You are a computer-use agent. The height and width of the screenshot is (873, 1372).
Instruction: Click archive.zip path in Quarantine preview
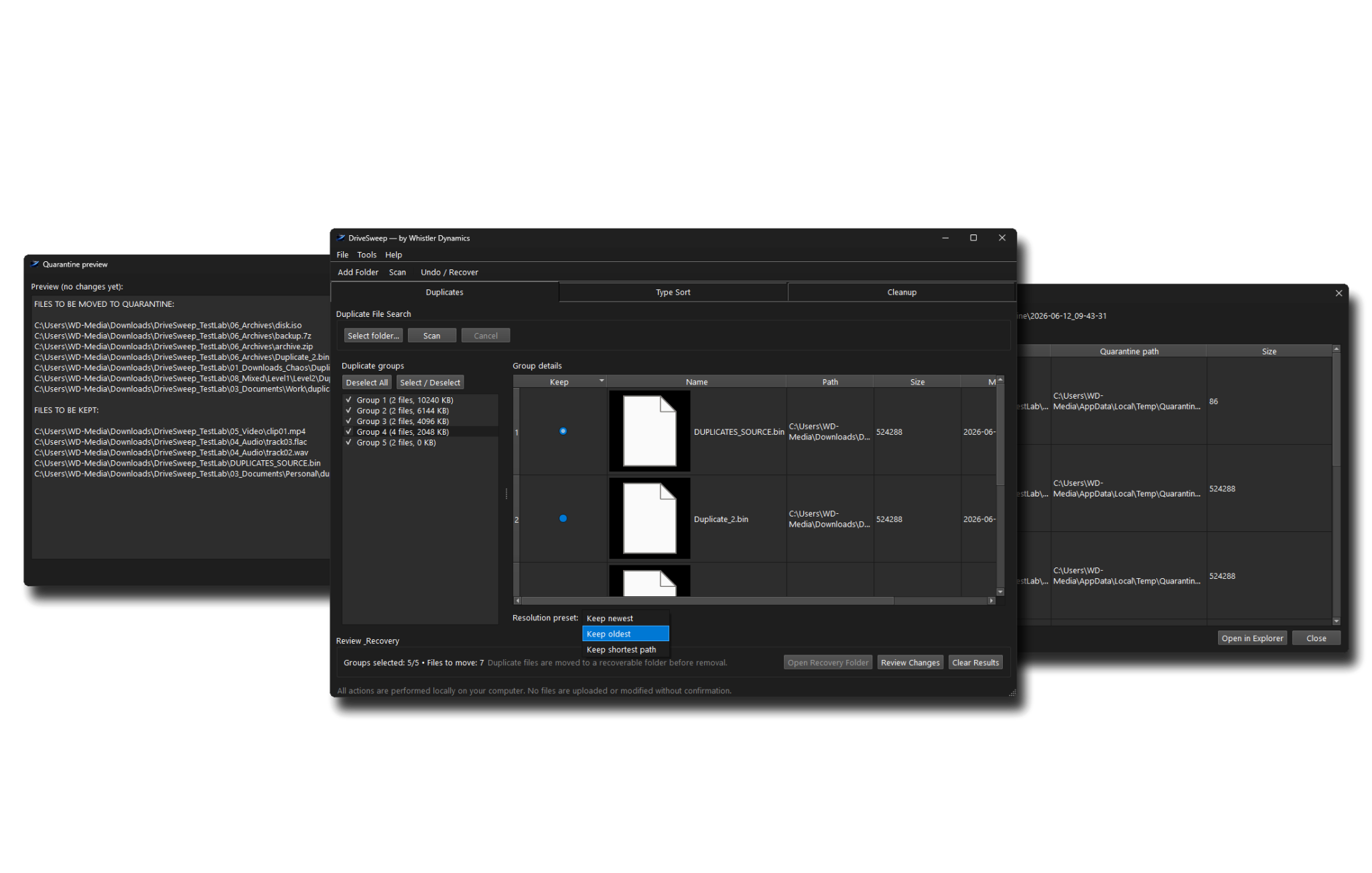(x=174, y=346)
